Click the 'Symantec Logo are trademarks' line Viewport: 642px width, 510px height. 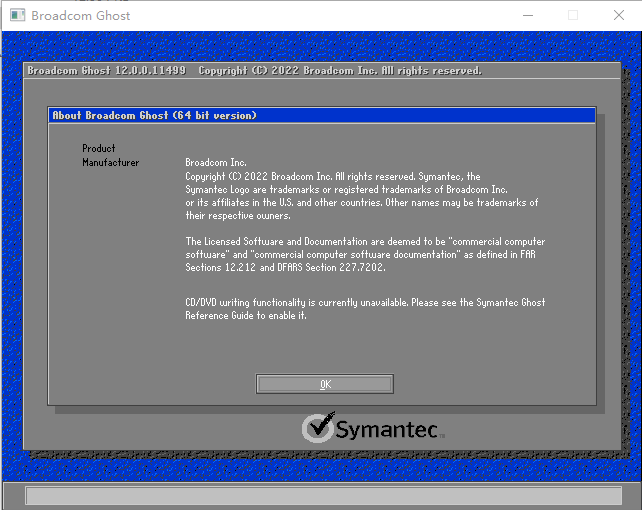(346, 190)
